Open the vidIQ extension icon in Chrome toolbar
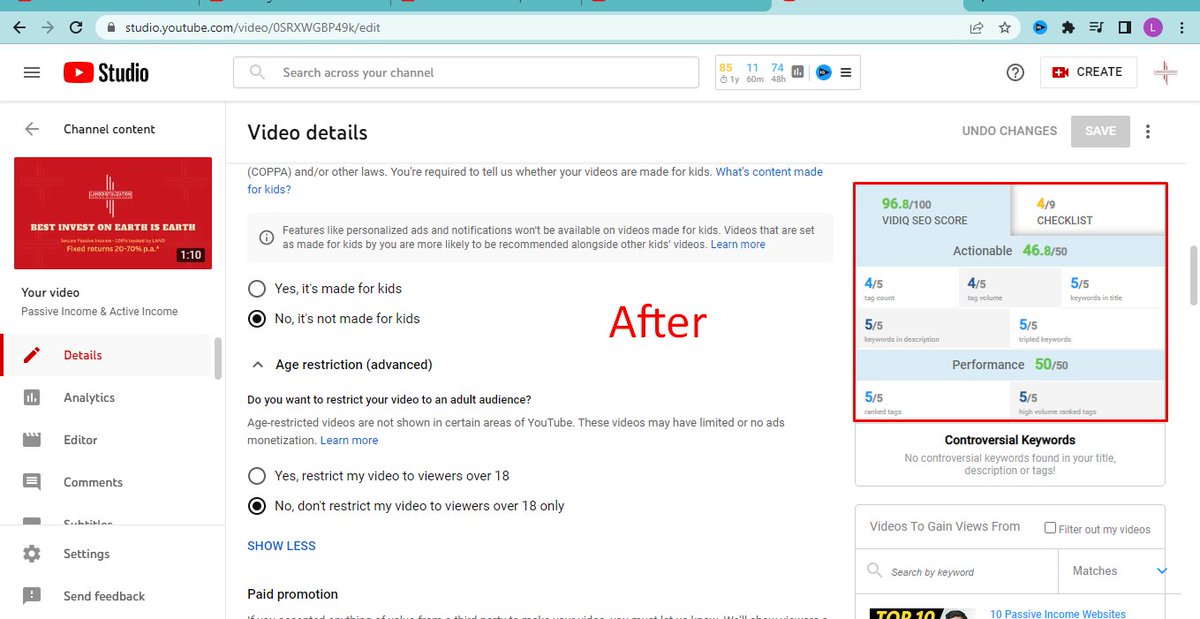Viewport: 1200px width, 619px height. [x=1040, y=28]
